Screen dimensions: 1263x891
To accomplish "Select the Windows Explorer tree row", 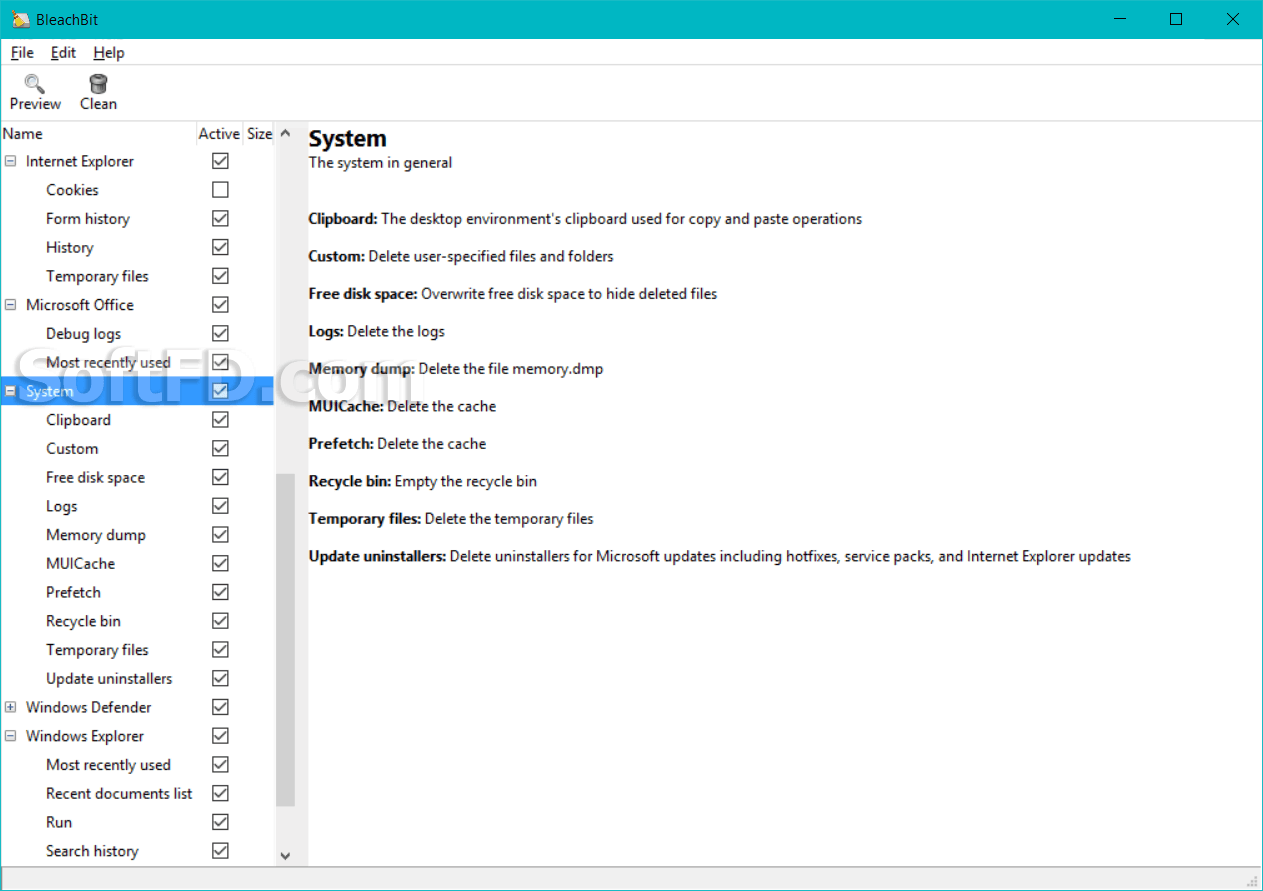I will pos(136,736).
